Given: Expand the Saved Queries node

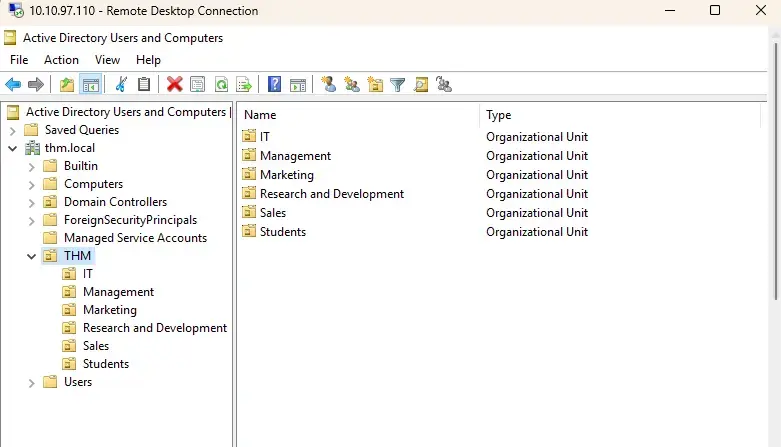Looking at the screenshot, I should (x=13, y=131).
